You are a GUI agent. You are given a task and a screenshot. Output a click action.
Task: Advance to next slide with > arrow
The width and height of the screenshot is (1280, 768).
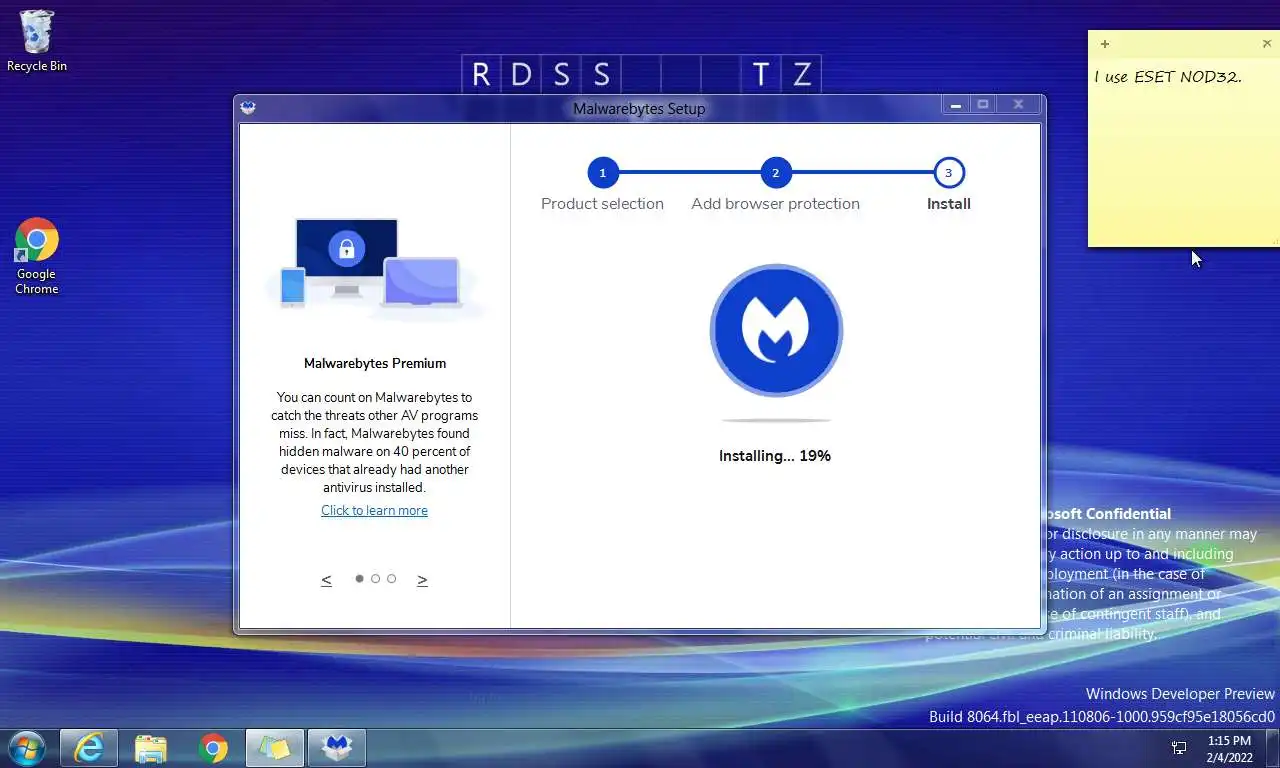[422, 579]
